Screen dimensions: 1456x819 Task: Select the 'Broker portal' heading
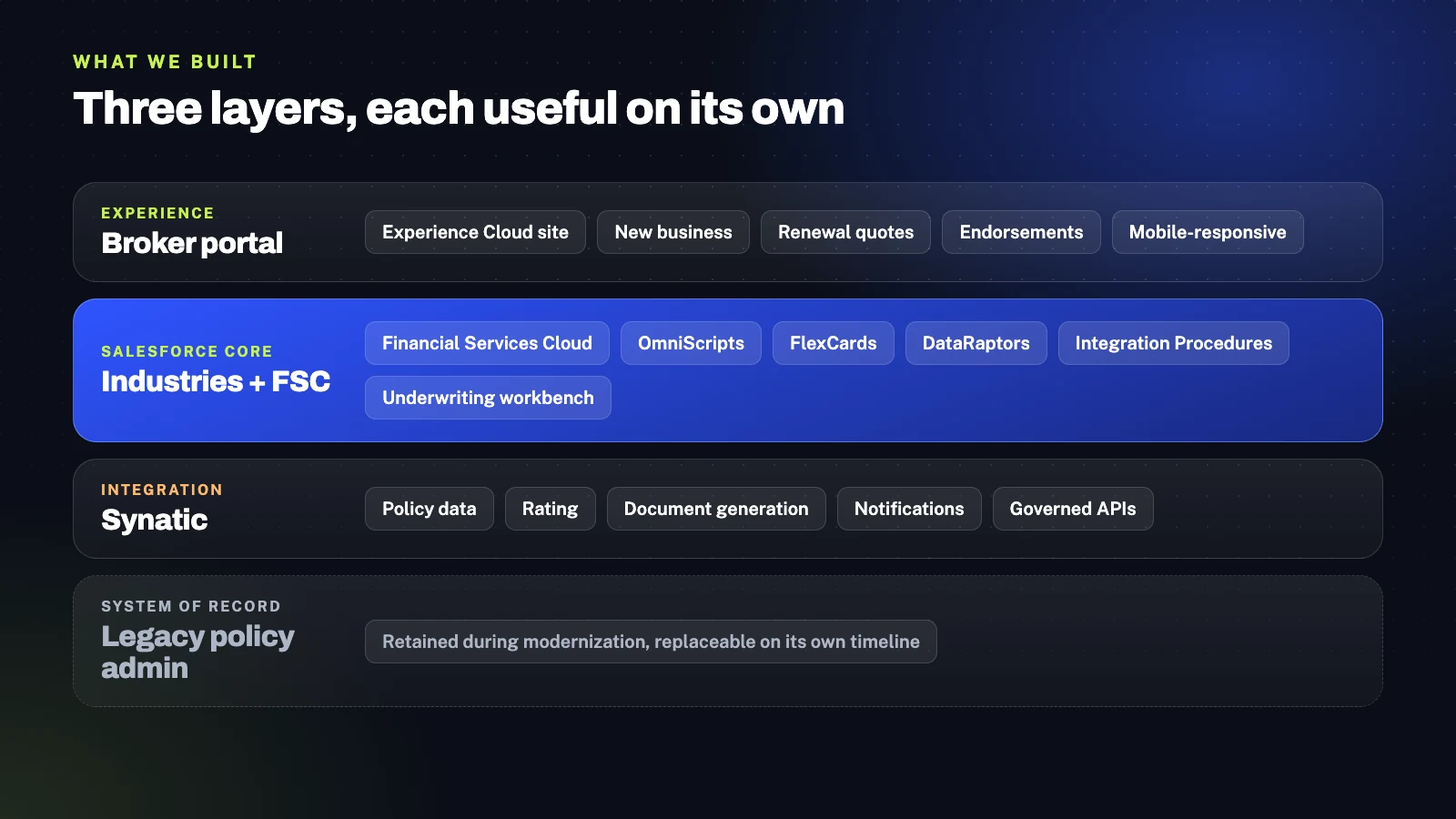[192, 243]
